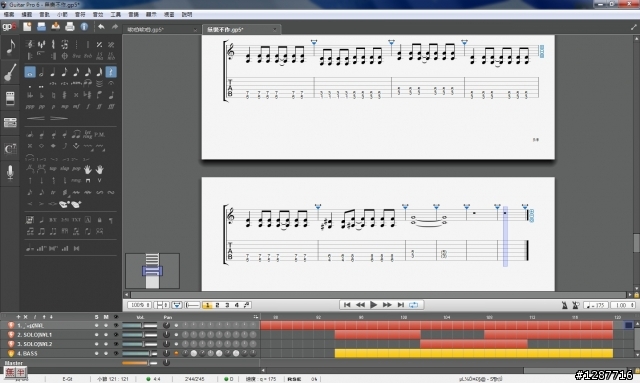Screen dimensions: 640x383
Task: Open the zoom 100% dropdown
Action: coord(139,305)
